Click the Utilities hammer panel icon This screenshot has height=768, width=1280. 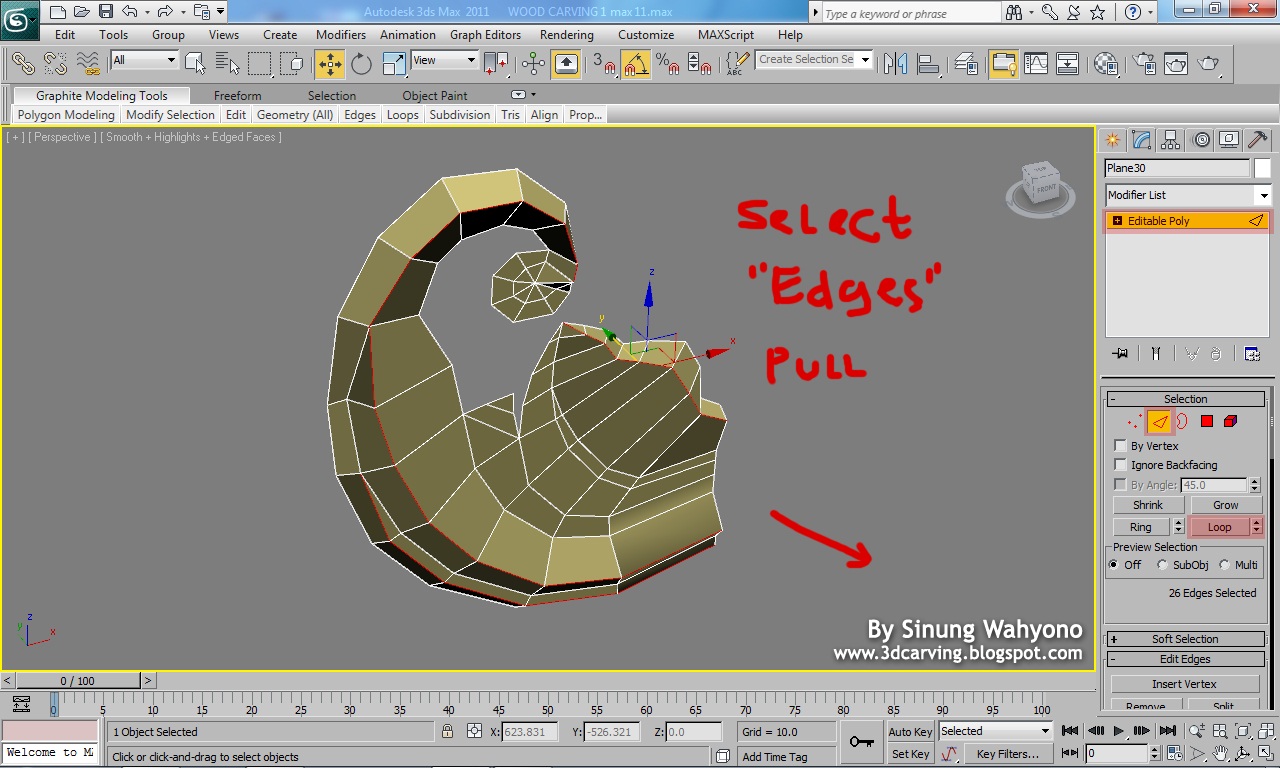click(1257, 139)
